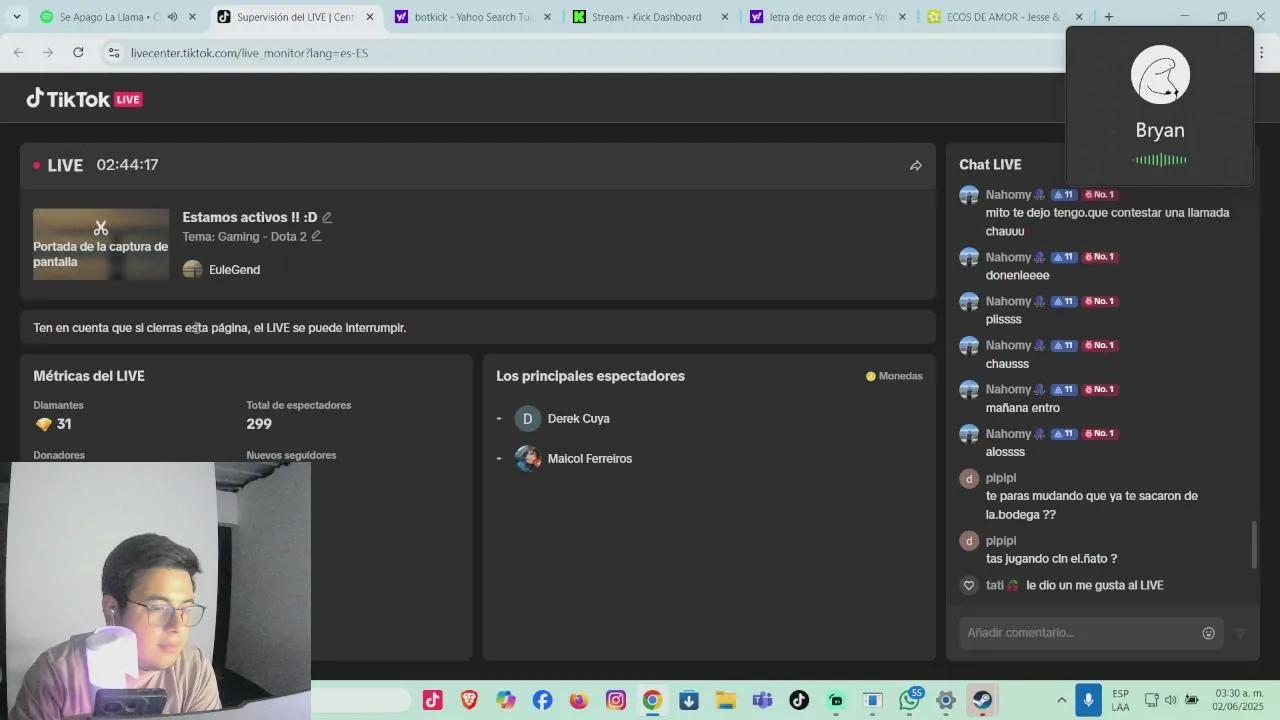1280x720 pixels.
Task: Open Instagram from the taskbar
Action: click(616, 700)
